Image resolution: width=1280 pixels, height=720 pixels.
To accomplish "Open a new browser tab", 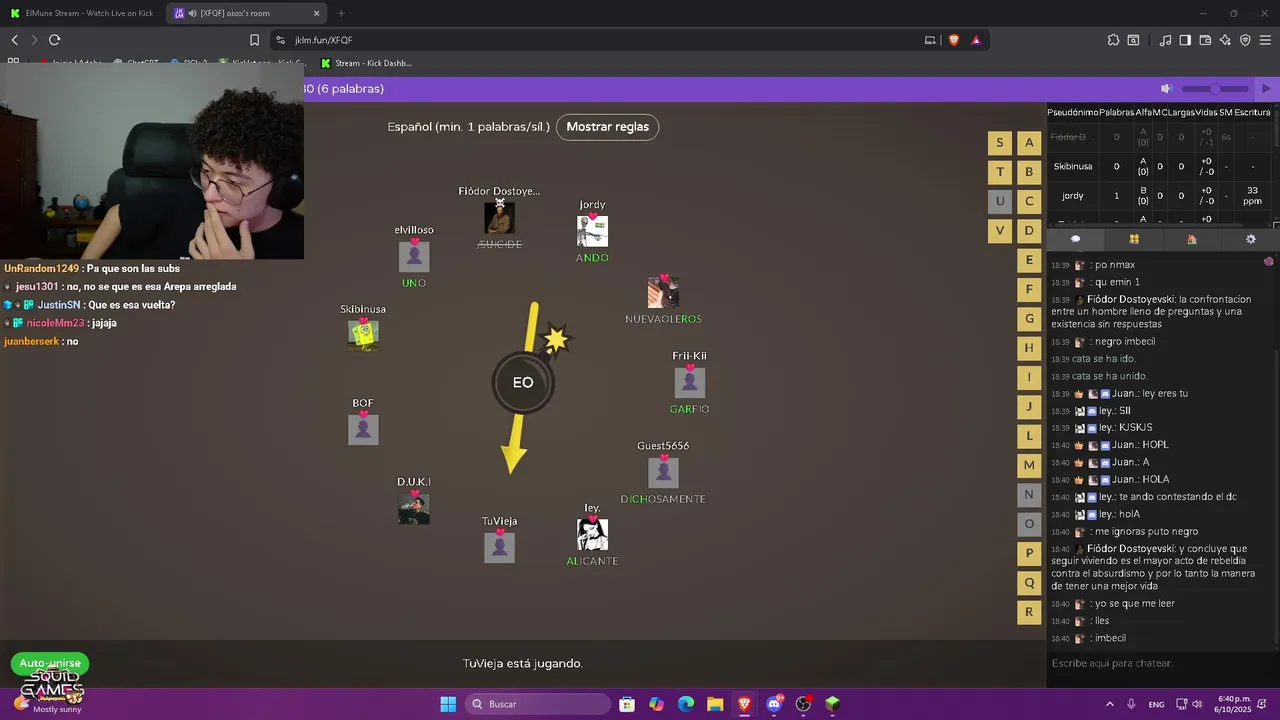I will click(x=341, y=13).
